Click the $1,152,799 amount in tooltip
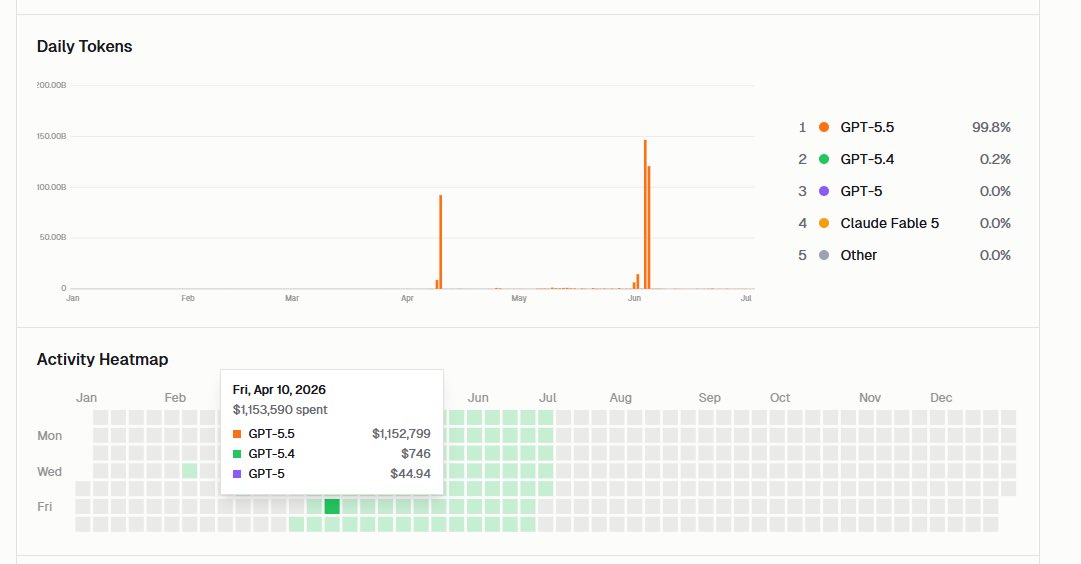Image resolution: width=1081 pixels, height=564 pixels. pyautogui.click(x=401, y=434)
